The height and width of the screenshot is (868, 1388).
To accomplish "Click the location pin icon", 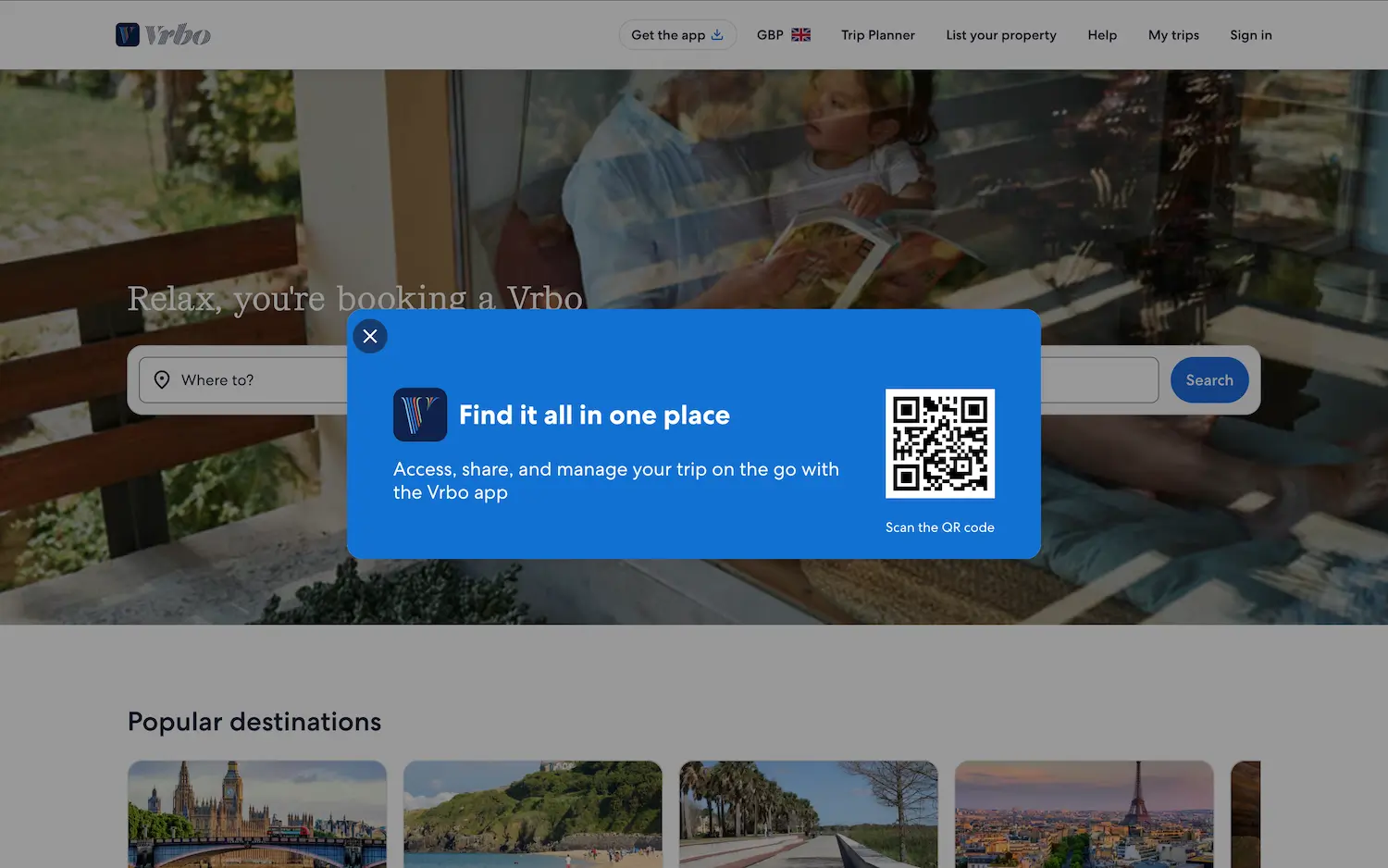I will pyautogui.click(x=162, y=380).
